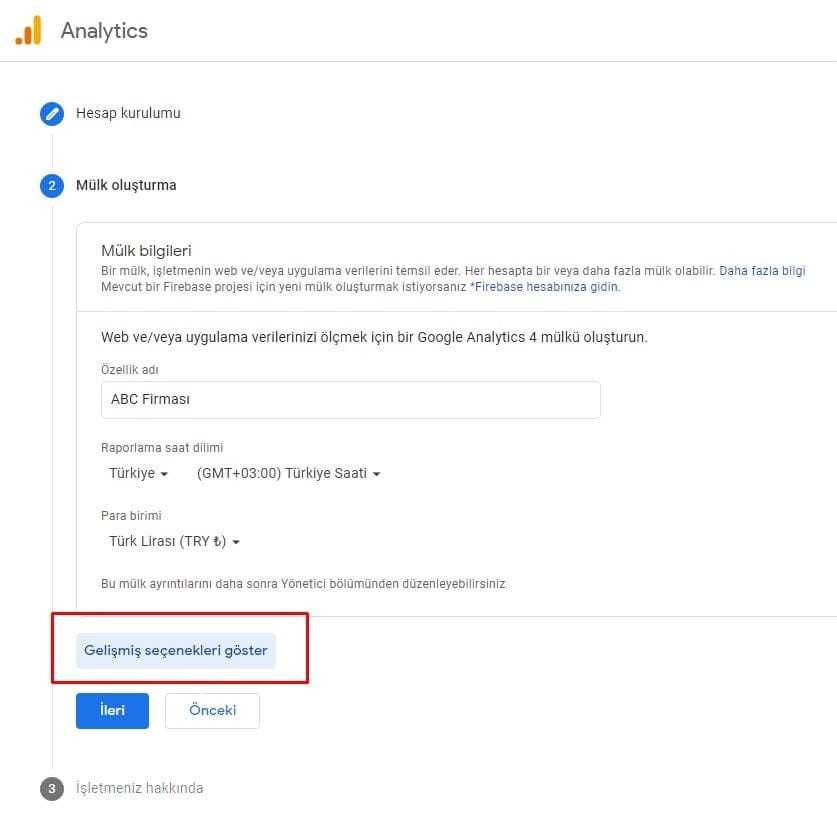
Task: Focus the Özellik adı input field
Action: coord(351,400)
